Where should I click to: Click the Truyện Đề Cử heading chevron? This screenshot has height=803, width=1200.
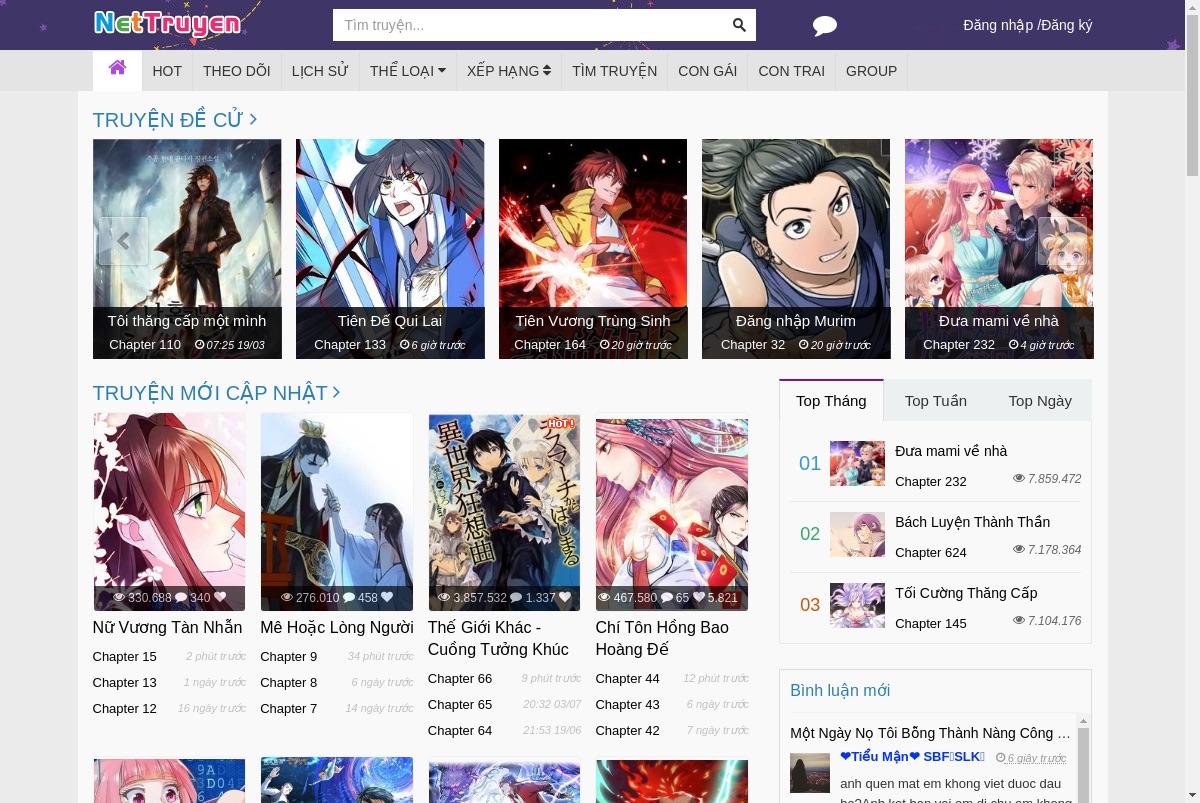(x=253, y=119)
